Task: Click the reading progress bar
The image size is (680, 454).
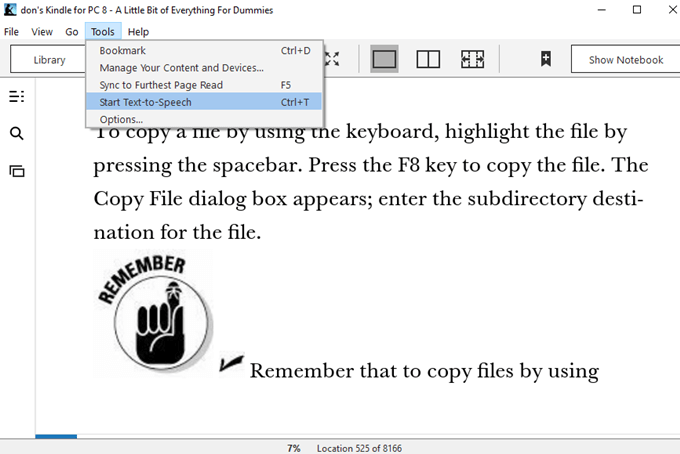Action: coord(357,436)
